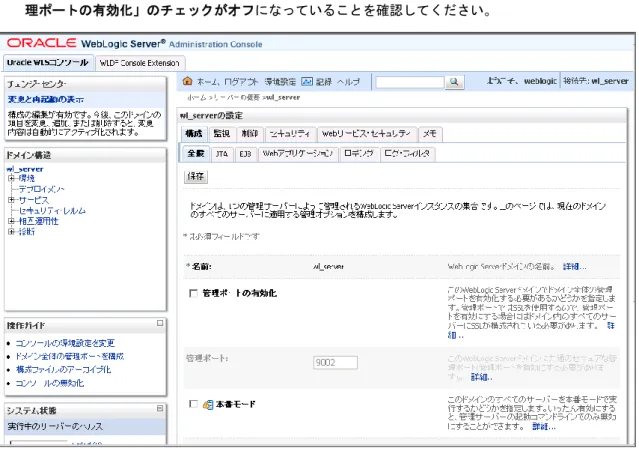Select the ログ・フィルタ sub-tab
The width and height of the screenshot is (639, 460).
pos(408,154)
